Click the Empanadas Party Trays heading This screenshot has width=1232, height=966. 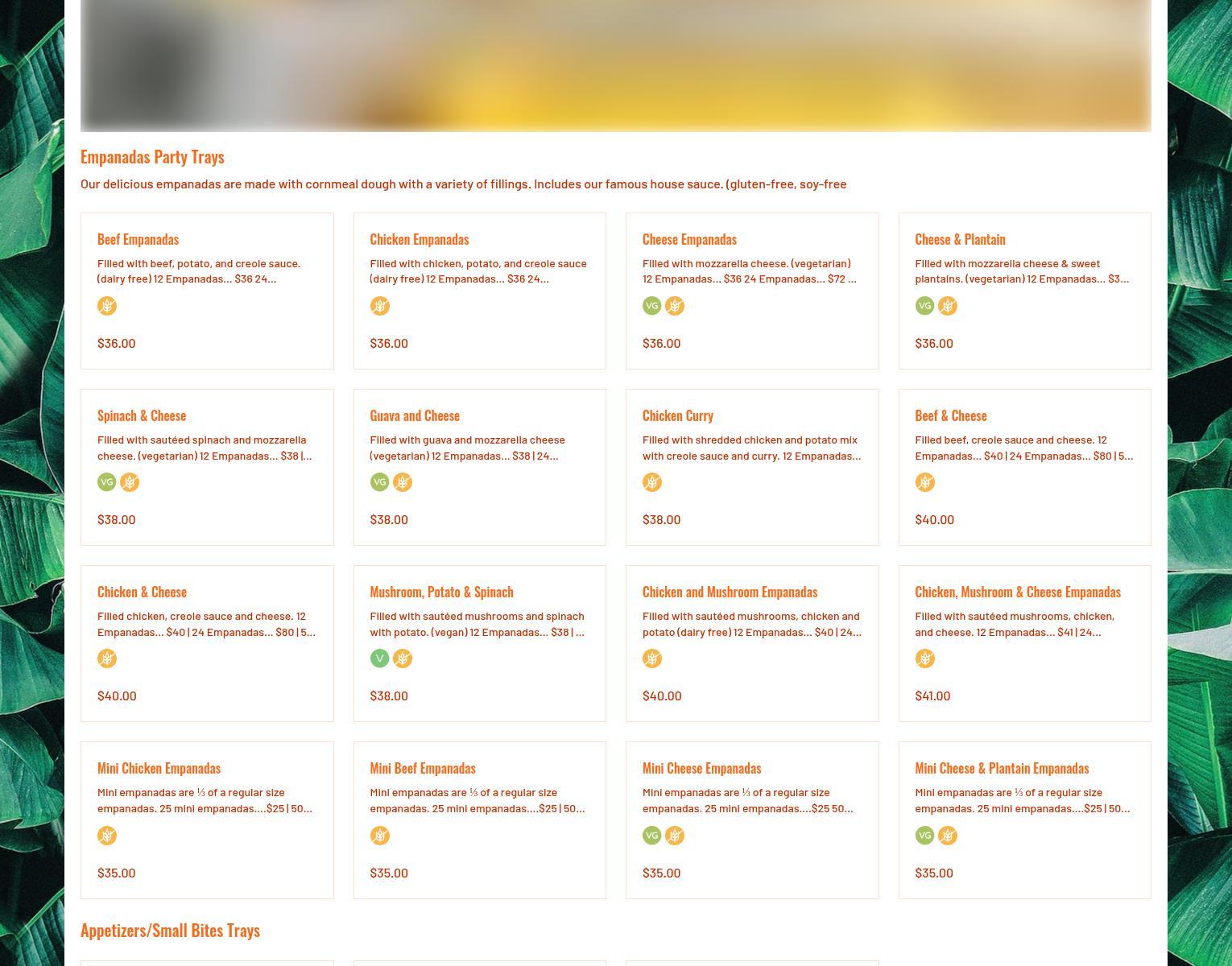click(x=152, y=156)
